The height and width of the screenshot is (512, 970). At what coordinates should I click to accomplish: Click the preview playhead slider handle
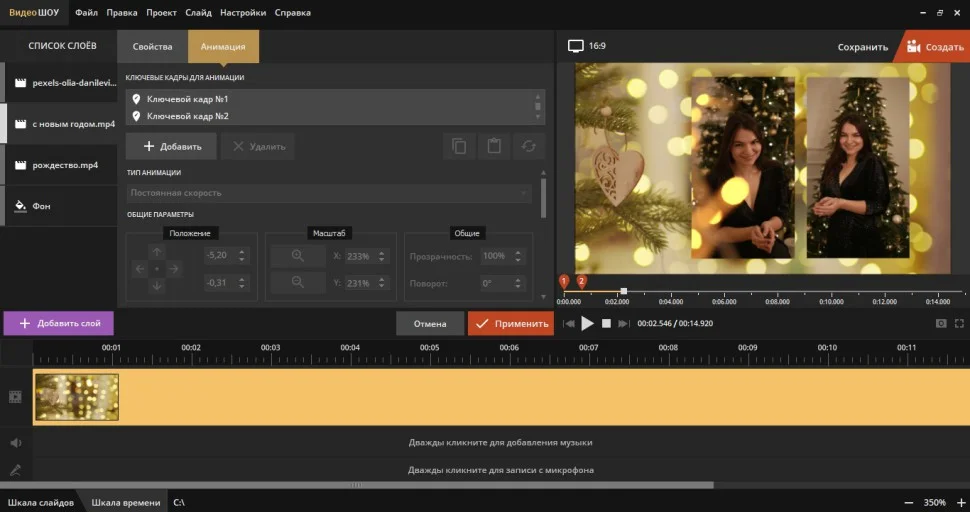pyautogui.click(x=624, y=291)
